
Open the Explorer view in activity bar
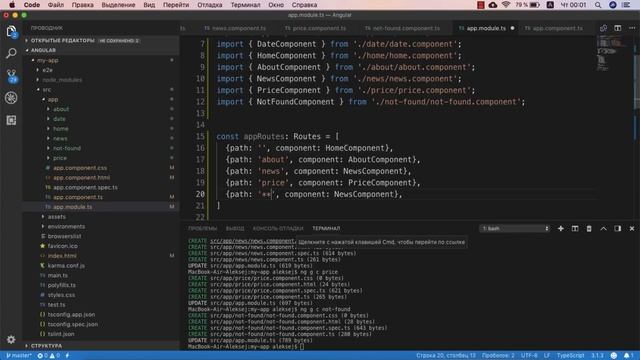coord(11,31)
